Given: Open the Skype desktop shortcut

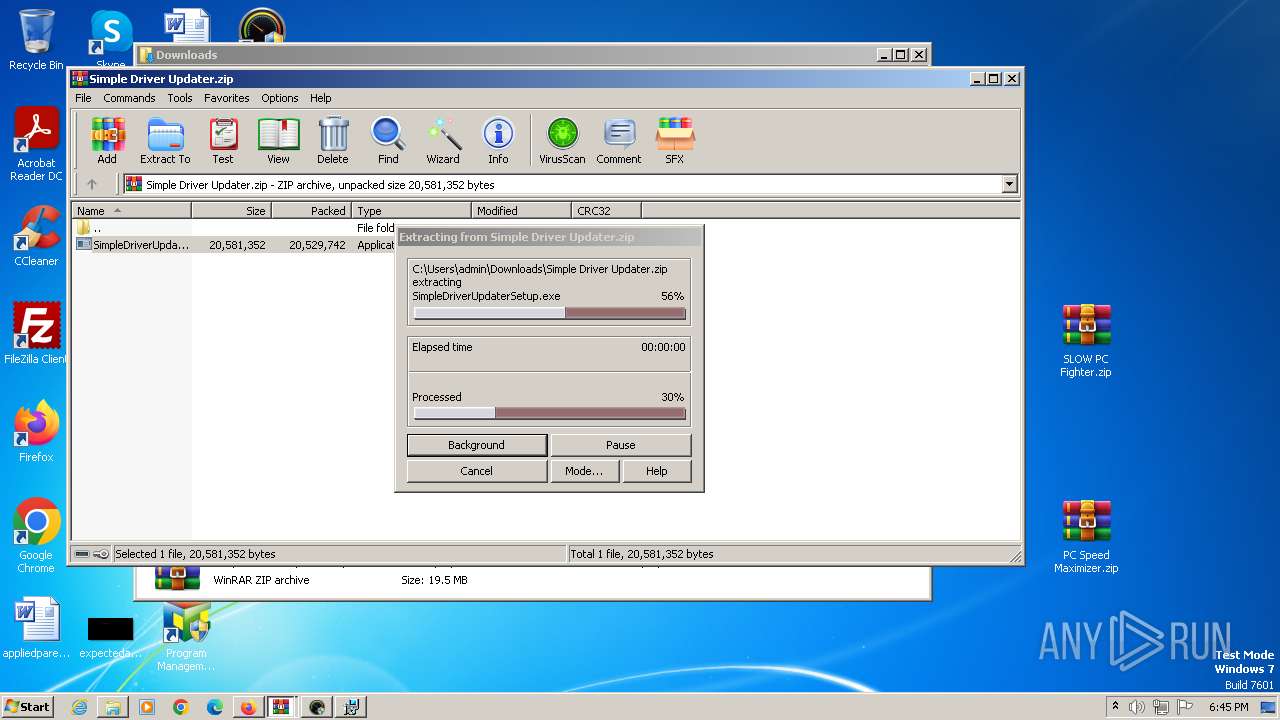Looking at the screenshot, I should pyautogui.click(x=111, y=40).
